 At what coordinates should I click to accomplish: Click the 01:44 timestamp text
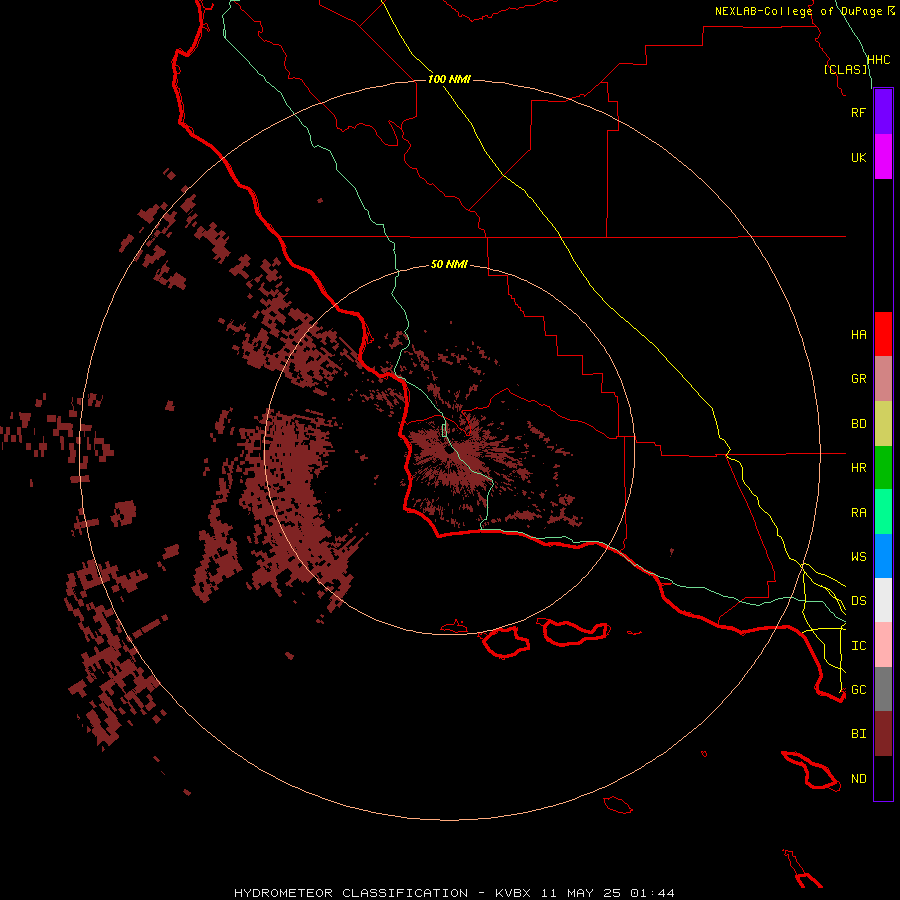click(652, 893)
